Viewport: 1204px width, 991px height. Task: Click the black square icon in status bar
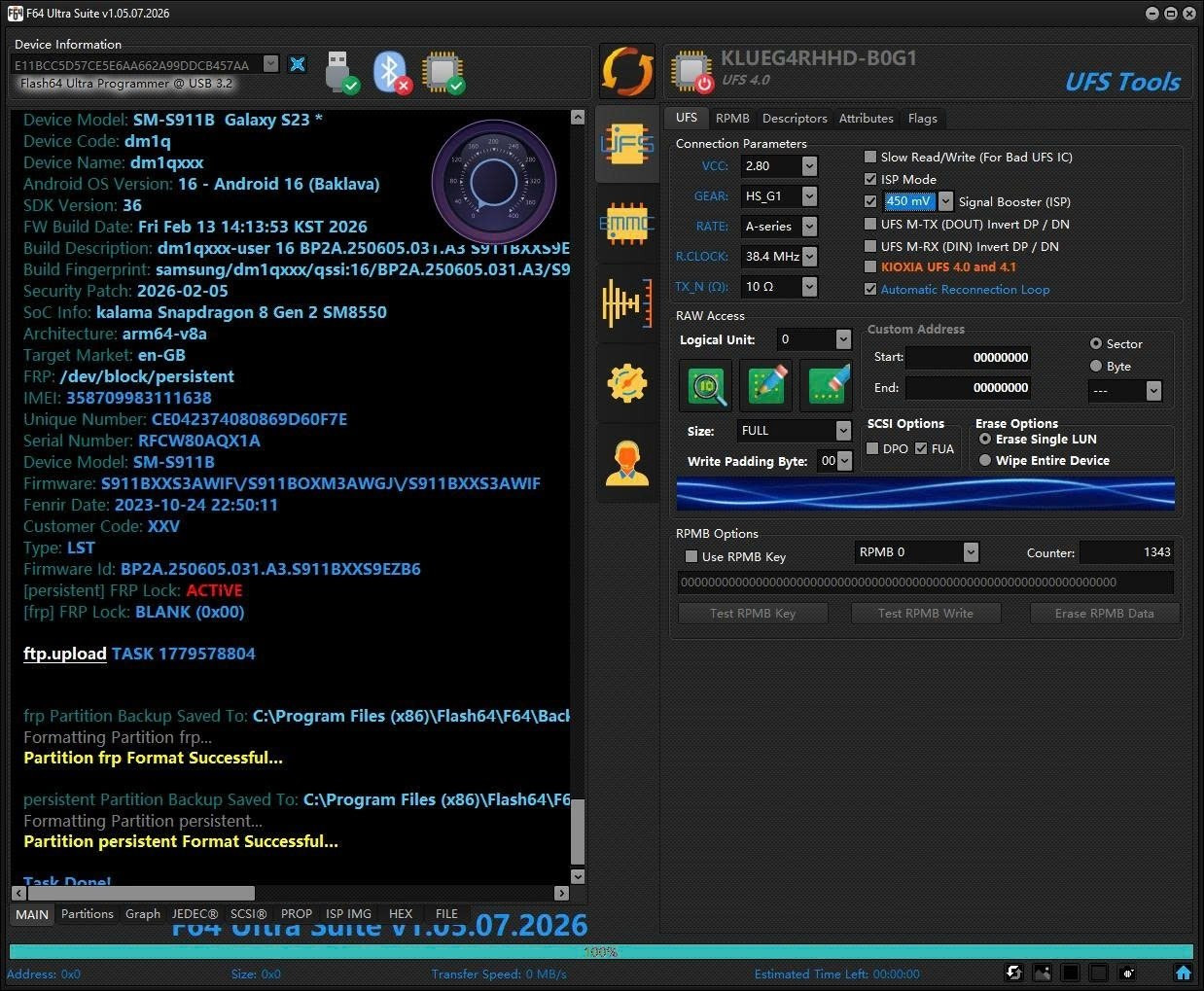pos(1071,973)
